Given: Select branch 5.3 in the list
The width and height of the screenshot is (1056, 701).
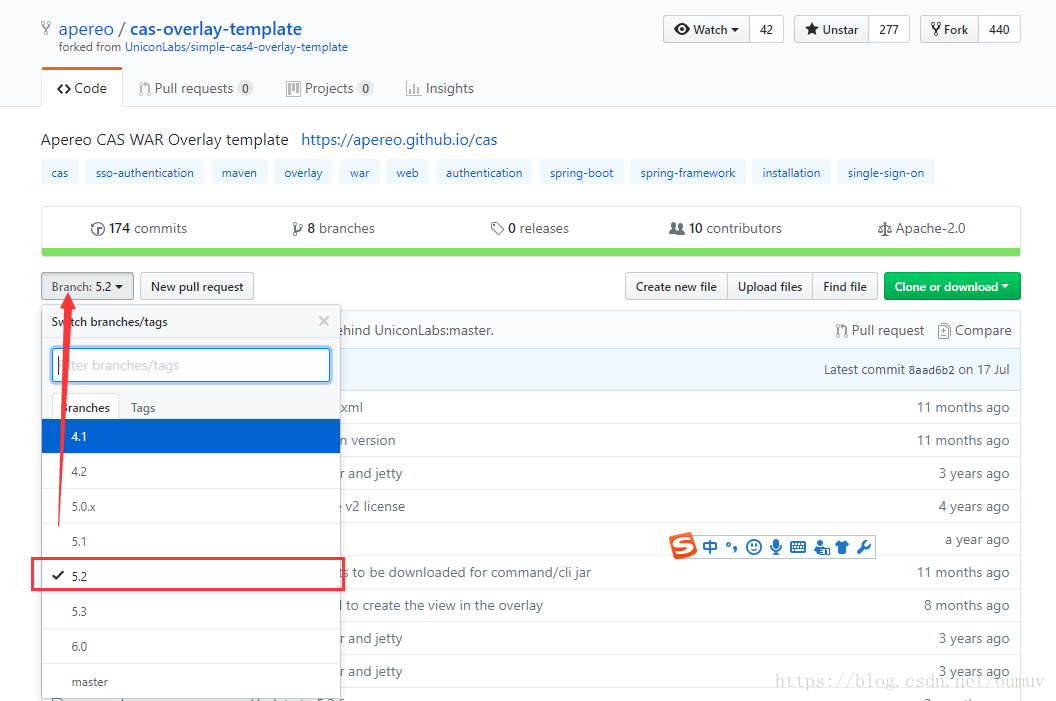Looking at the screenshot, I should tap(191, 611).
